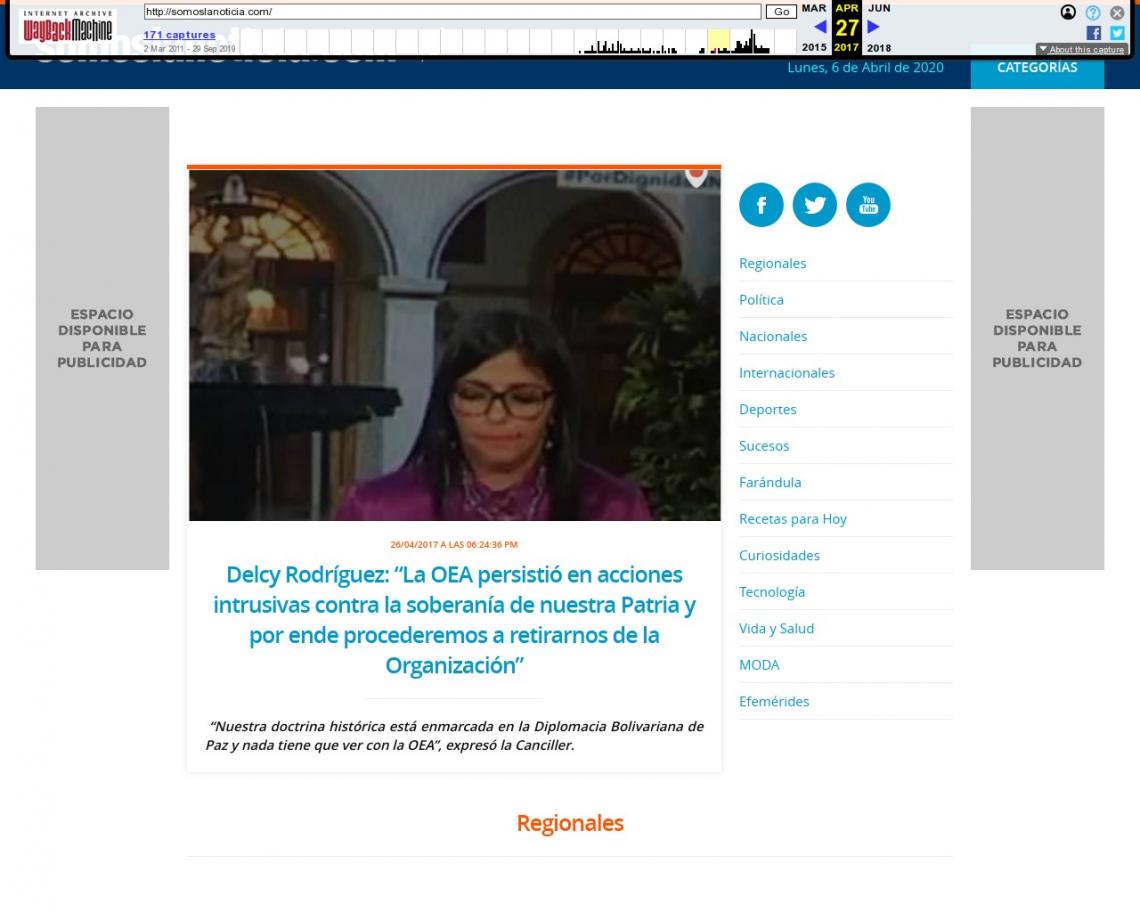Open Curiosidades category link
The image size is (1140, 912).
[779, 555]
